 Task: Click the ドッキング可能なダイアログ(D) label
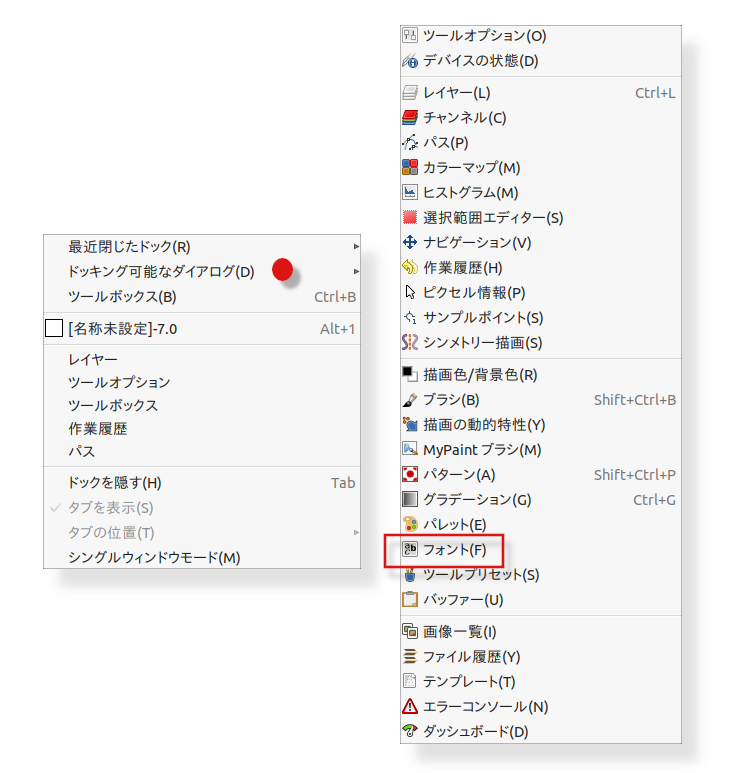161,272
